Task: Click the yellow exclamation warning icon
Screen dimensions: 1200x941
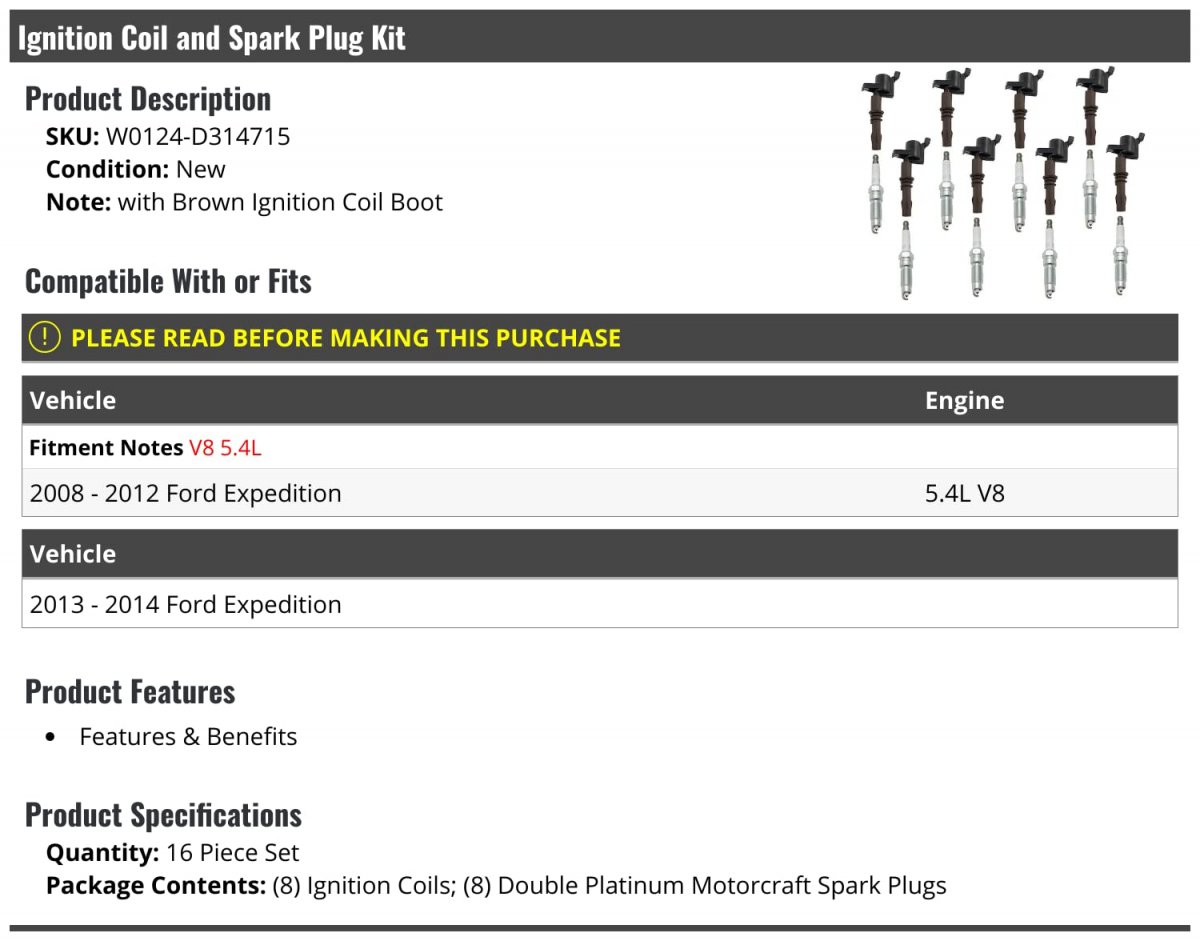Action: click(45, 338)
